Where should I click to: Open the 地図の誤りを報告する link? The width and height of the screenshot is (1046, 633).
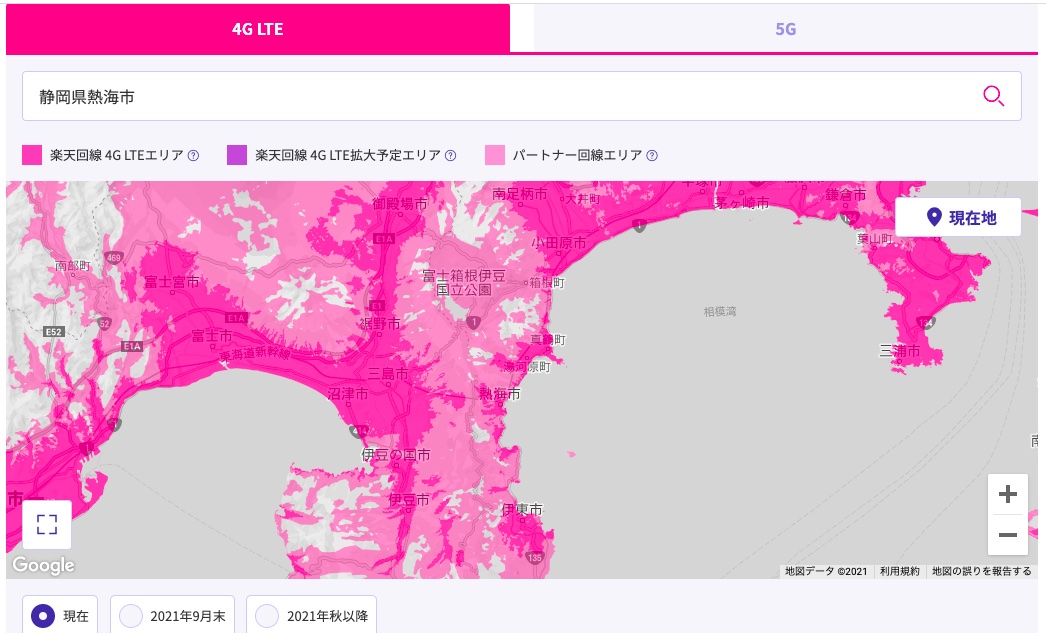click(981, 572)
